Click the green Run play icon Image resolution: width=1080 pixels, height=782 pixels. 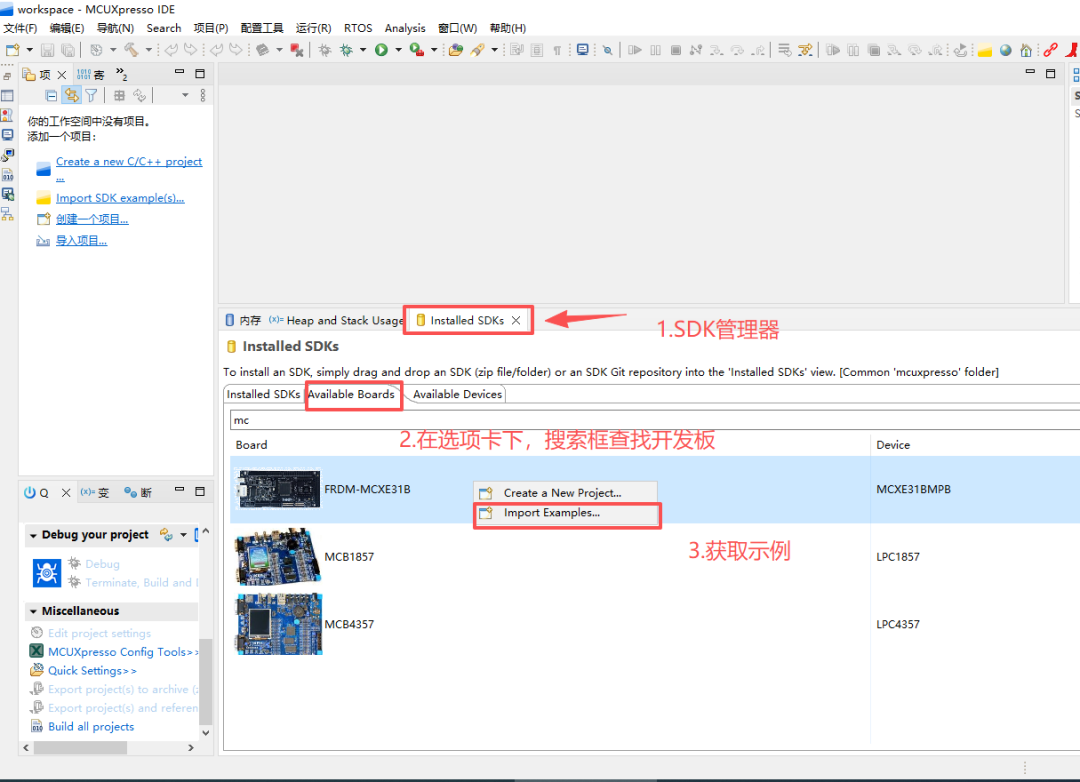pos(382,50)
